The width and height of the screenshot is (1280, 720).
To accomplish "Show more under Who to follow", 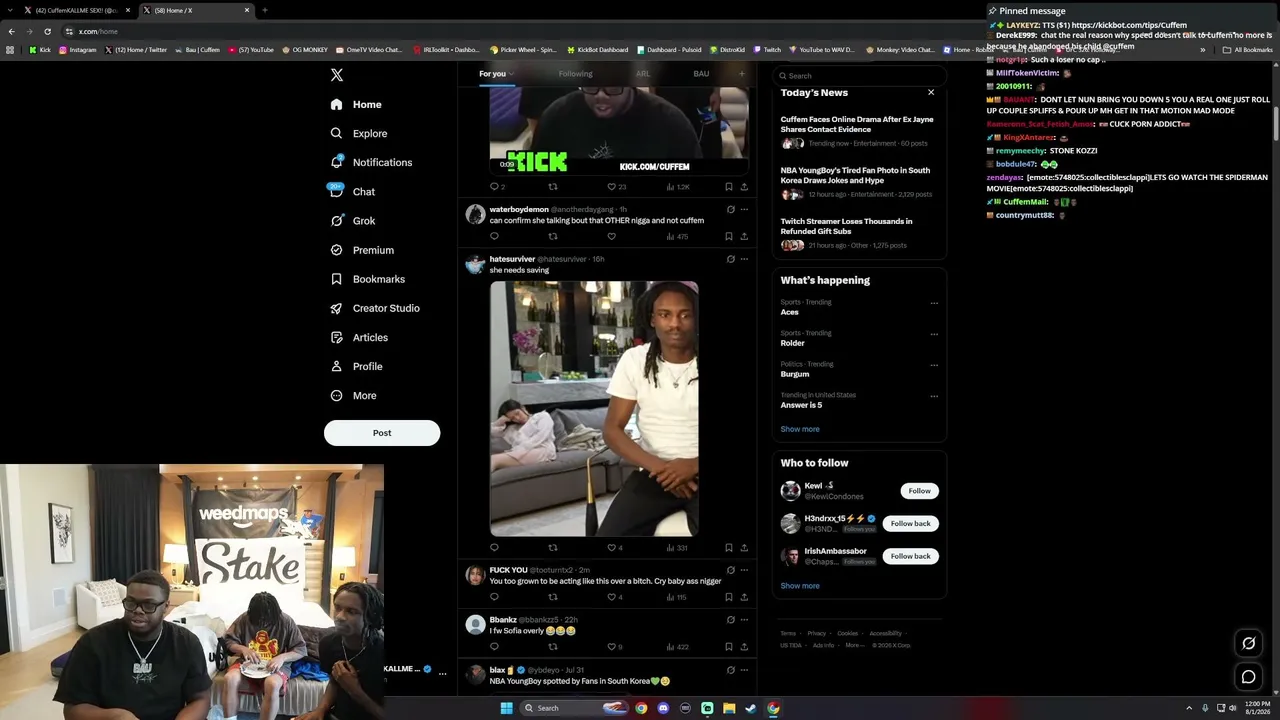I will (800, 586).
